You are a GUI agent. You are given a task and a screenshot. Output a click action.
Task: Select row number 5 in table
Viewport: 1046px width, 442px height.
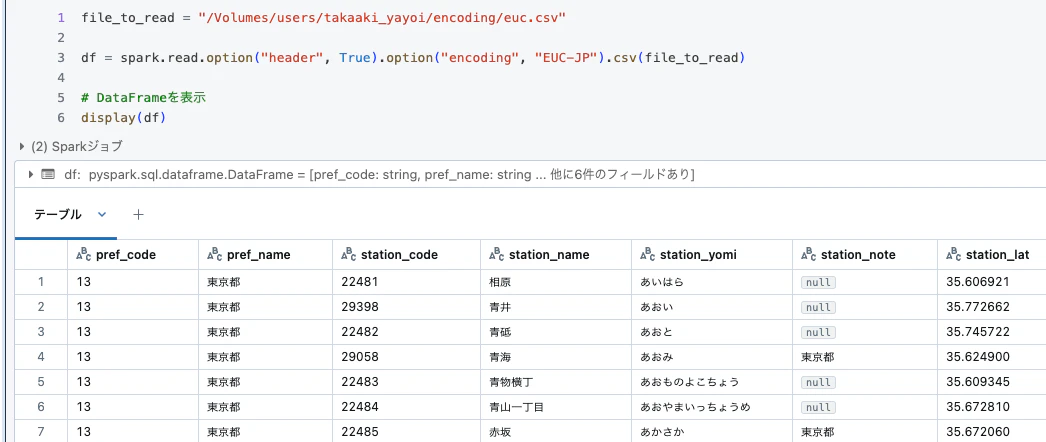coord(41,382)
